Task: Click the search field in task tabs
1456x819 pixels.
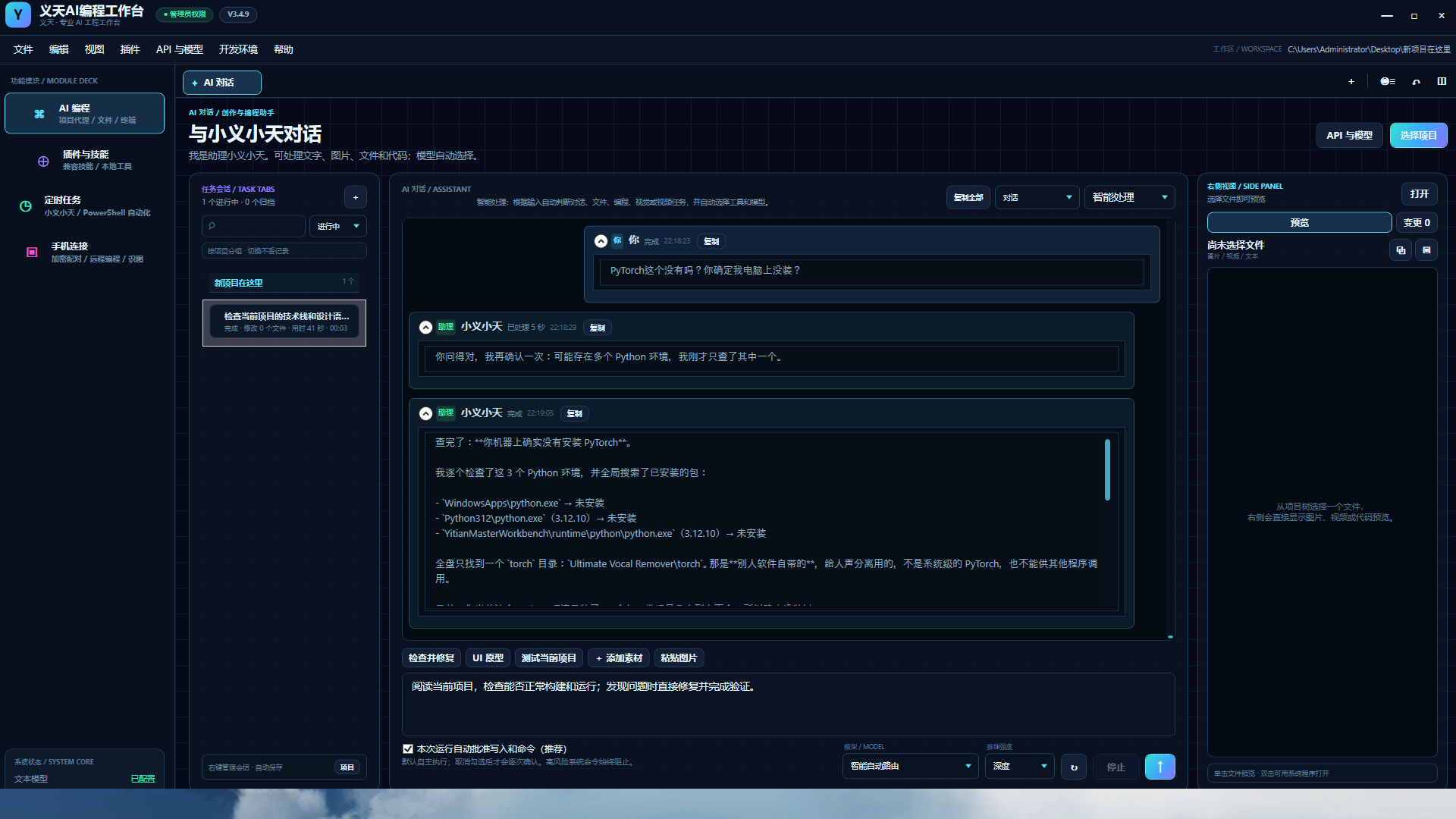Action: click(x=254, y=226)
